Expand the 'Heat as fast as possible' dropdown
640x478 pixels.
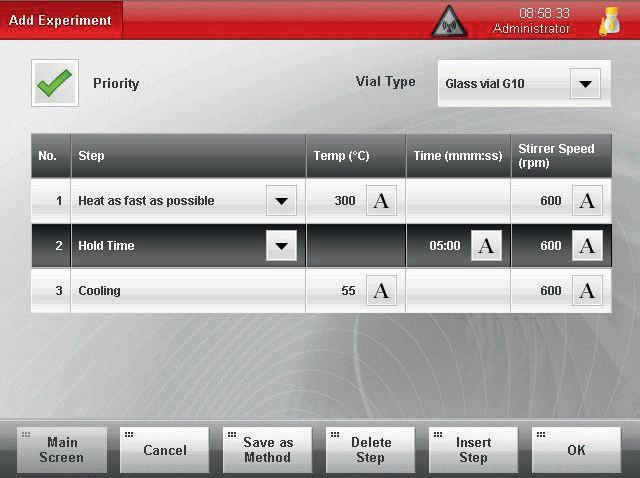click(x=281, y=201)
